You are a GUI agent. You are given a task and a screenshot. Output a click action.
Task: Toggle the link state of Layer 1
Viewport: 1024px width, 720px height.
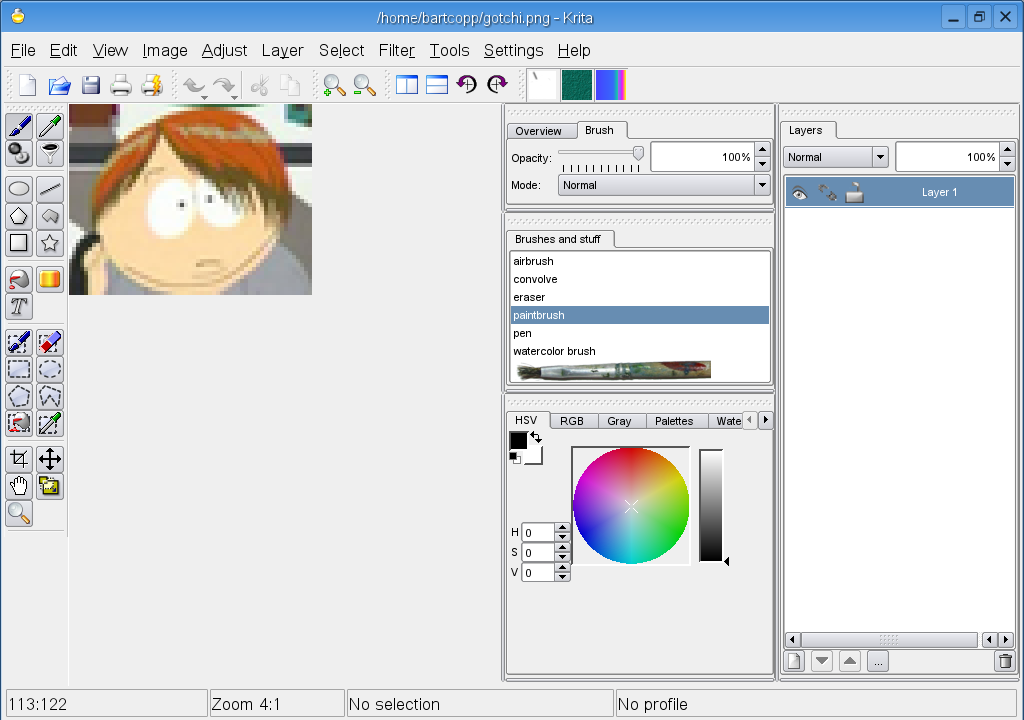[x=827, y=193]
